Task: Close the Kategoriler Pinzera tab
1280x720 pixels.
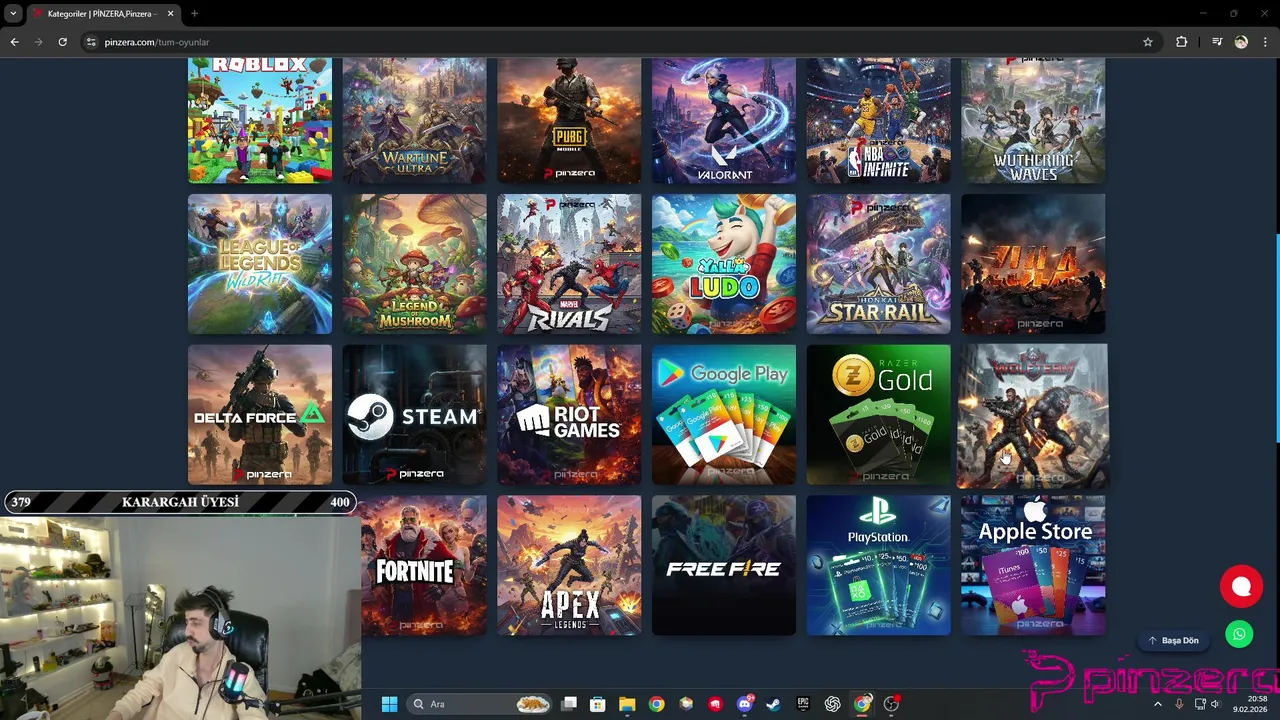Action: pos(170,14)
